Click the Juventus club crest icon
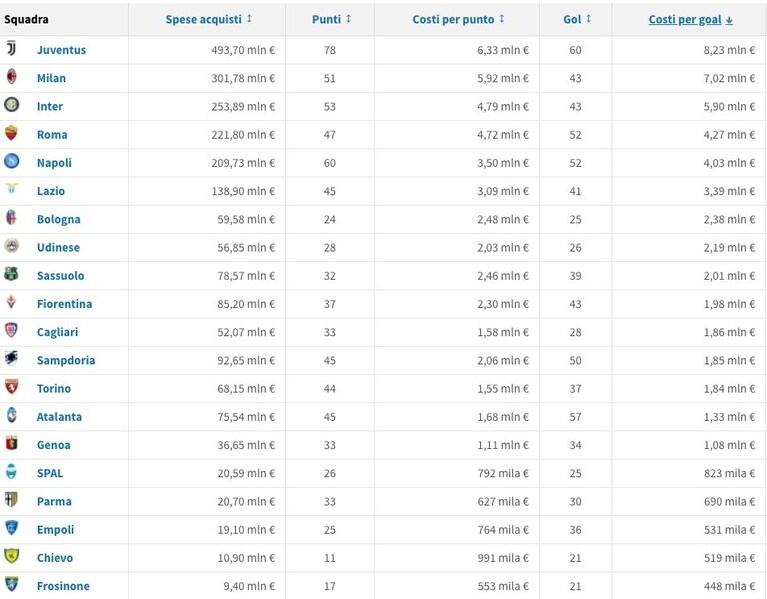767x599 pixels. pos(11,48)
